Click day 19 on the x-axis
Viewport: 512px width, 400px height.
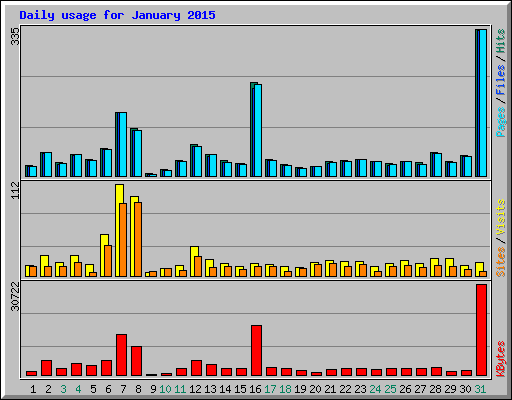pyautogui.click(x=300, y=389)
